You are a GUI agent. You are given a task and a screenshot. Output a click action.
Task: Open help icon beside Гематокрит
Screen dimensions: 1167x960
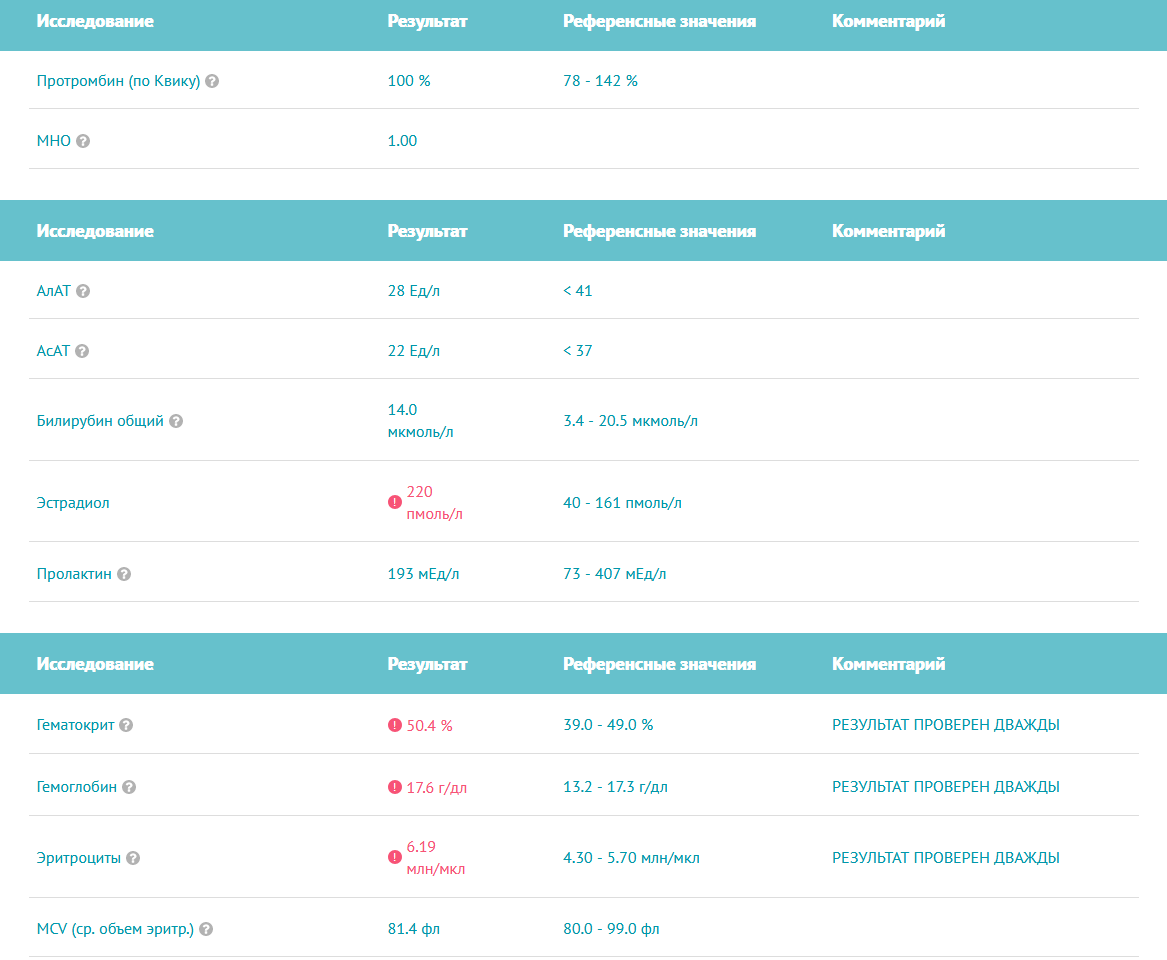(x=125, y=726)
